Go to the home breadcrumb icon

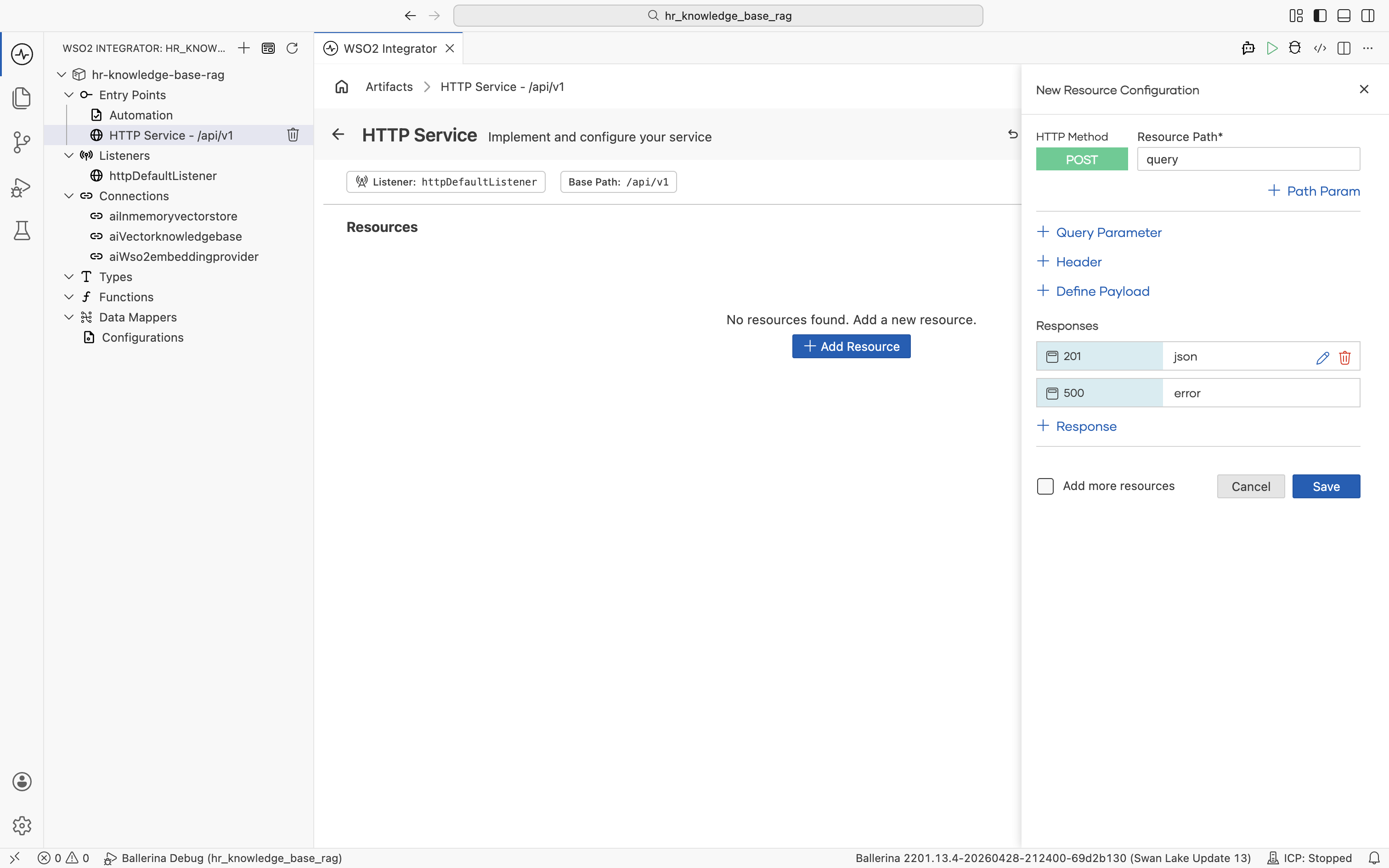(342, 87)
